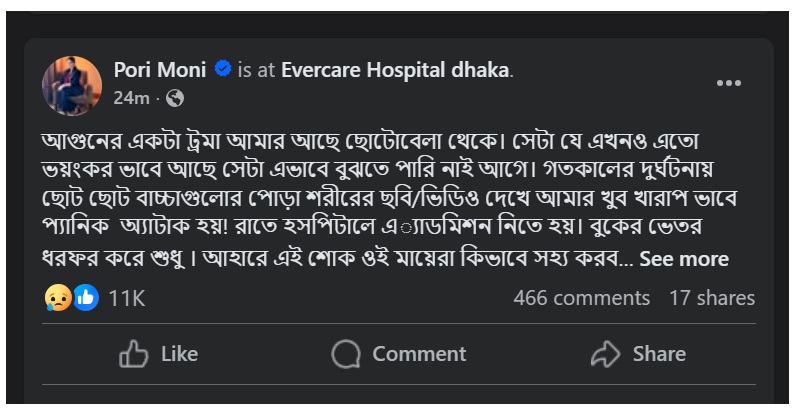Open Evercare Hospital dhaka location link
This screenshot has width=795, height=417.
pos(396,71)
